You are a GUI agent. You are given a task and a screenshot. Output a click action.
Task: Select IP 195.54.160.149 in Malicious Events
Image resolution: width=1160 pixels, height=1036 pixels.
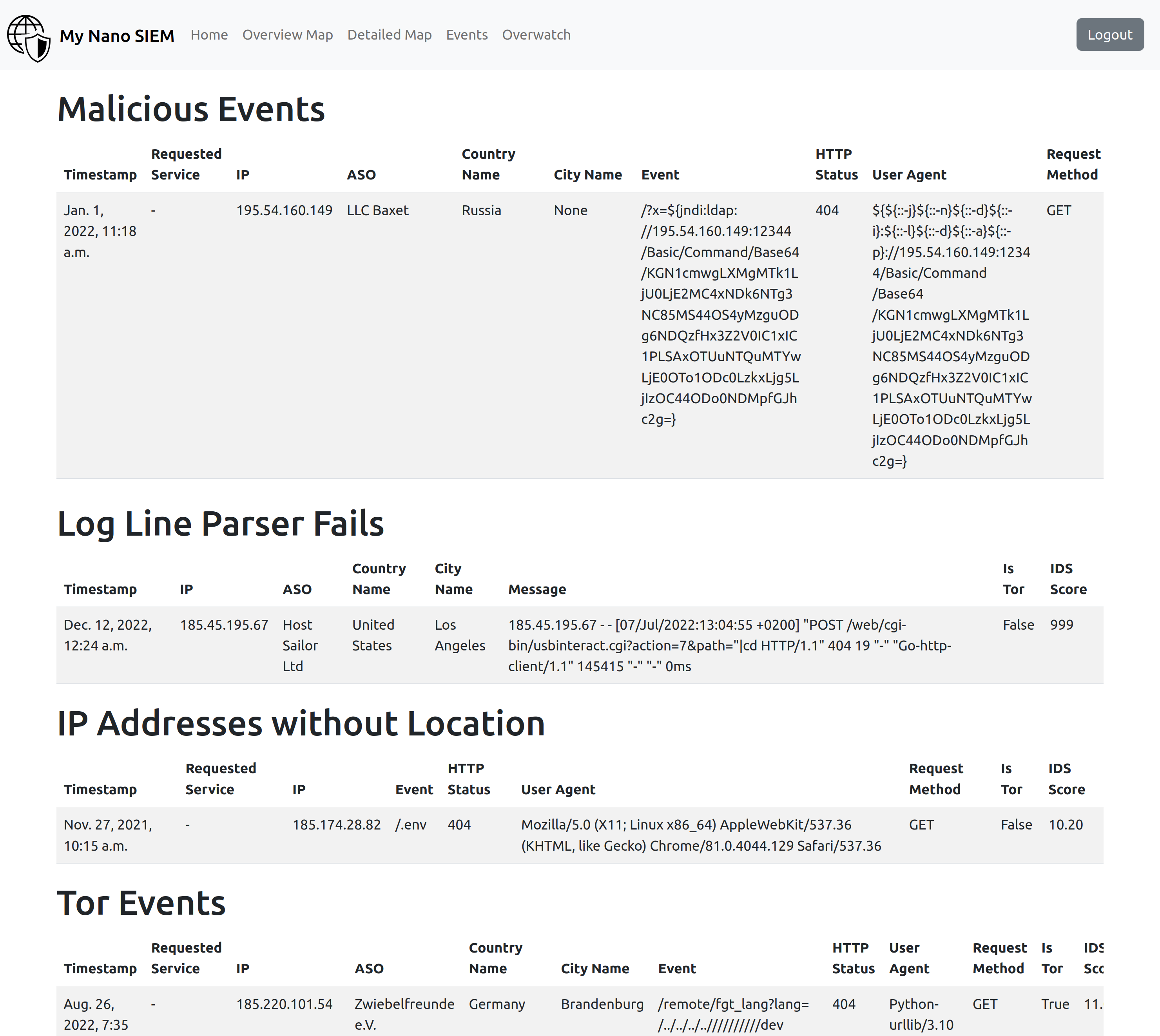(284, 210)
